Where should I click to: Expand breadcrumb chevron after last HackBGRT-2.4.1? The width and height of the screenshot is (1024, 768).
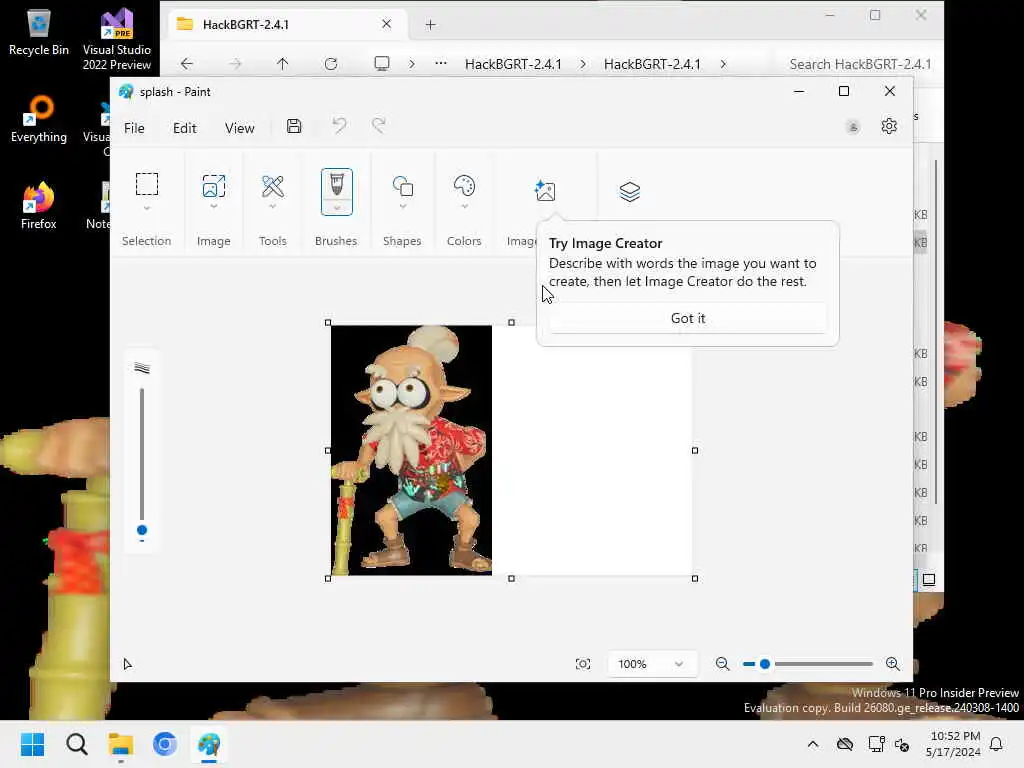click(723, 64)
